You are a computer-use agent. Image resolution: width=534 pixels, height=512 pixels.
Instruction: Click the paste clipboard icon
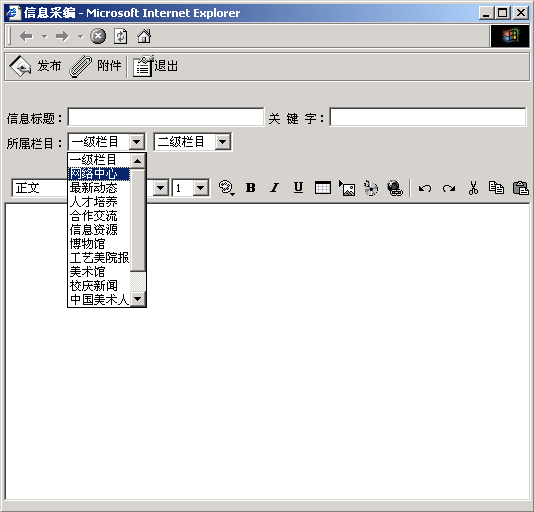pos(520,188)
